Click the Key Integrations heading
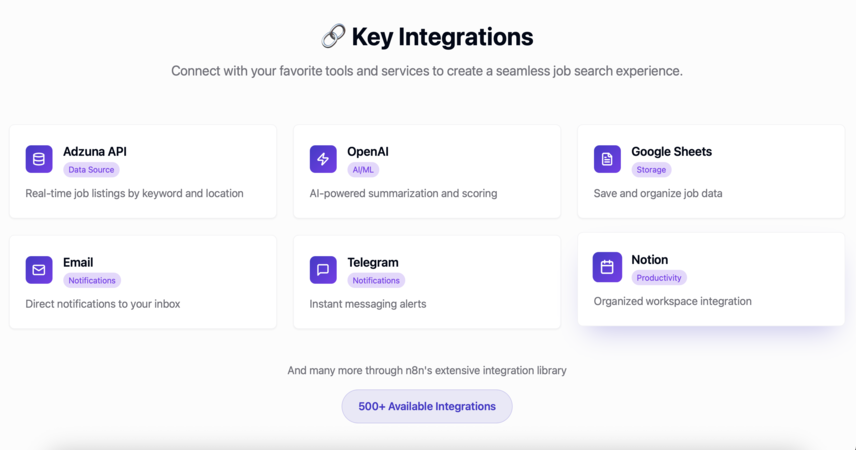Image resolution: width=856 pixels, height=450 pixels. (442, 37)
